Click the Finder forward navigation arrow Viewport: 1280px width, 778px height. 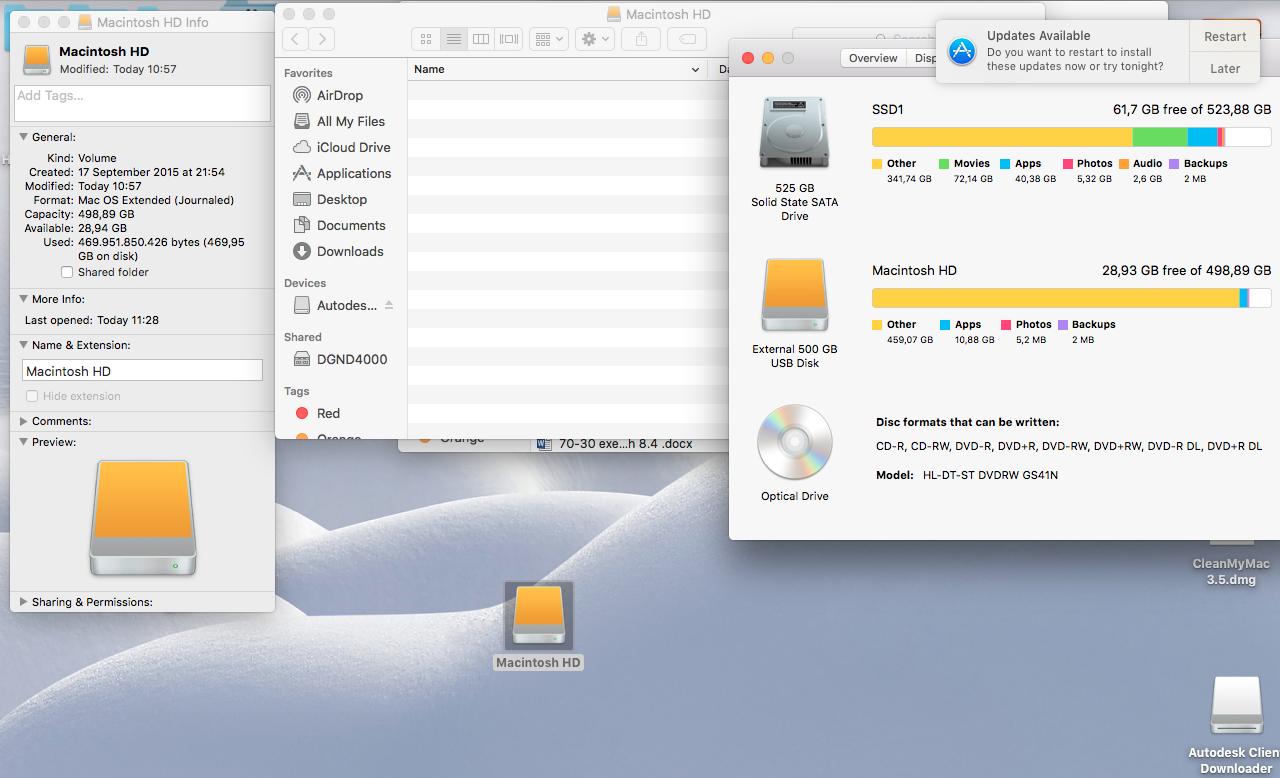pos(321,39)
